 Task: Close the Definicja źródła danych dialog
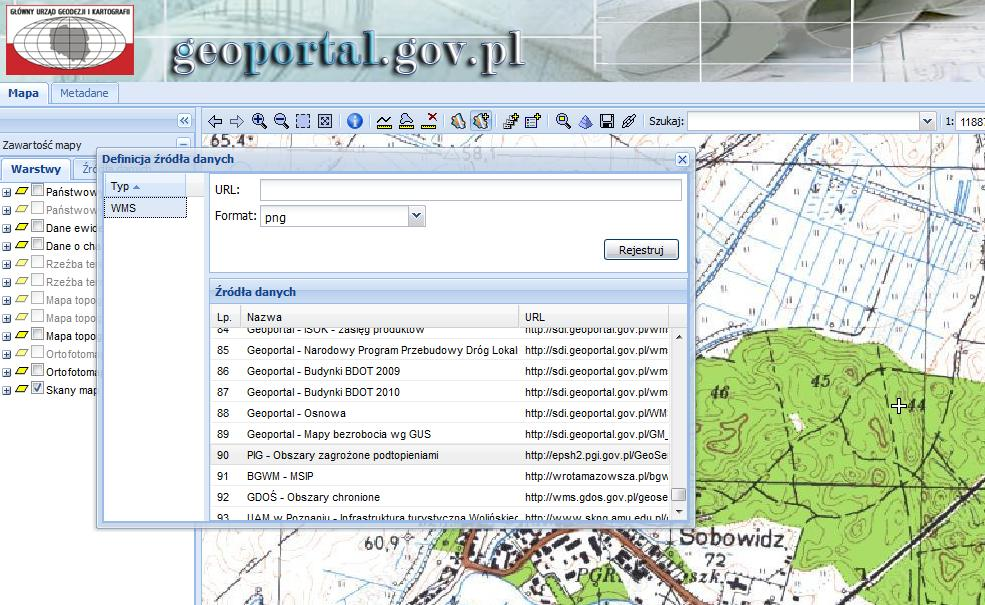pyautogui.click(x=682, y=160)
